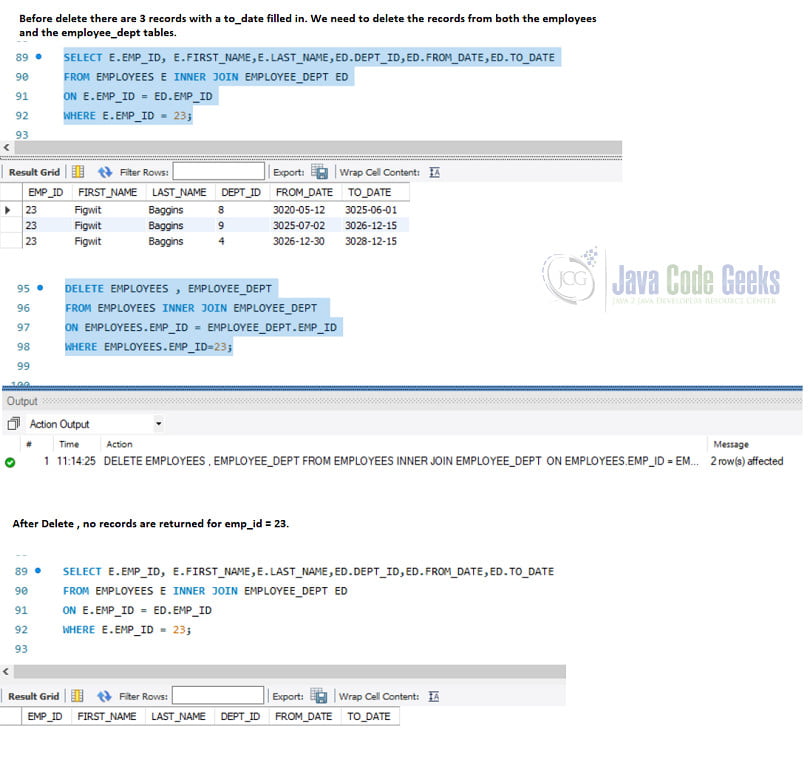Image resolution: width=810 pixels, height=771 pixels.
Task: Click the grid view icon beside Result Grid
Action: point(76,170)
